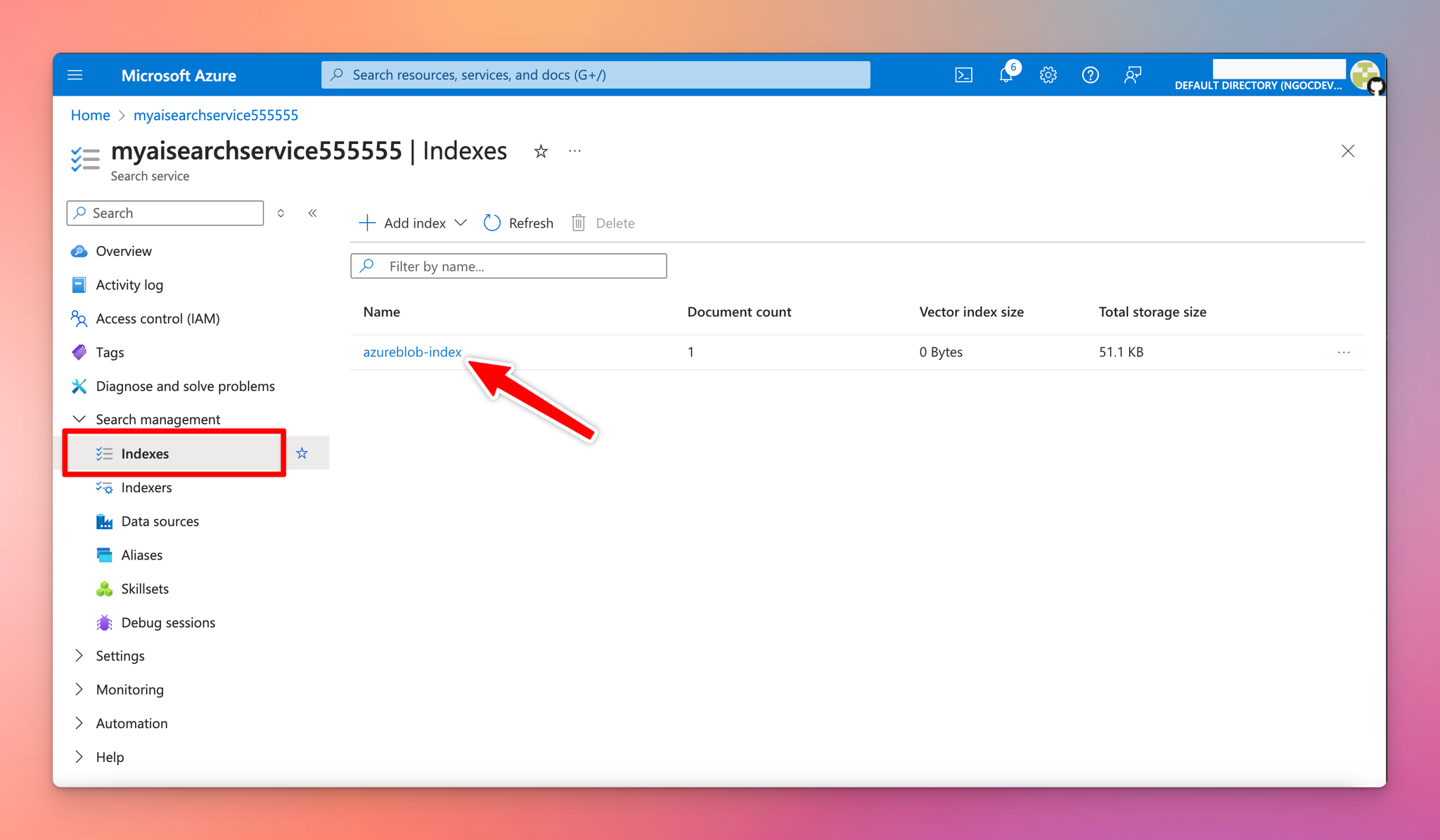
Task: Open the feedback icon in top bar
Action: click(x=1133, y=75)
